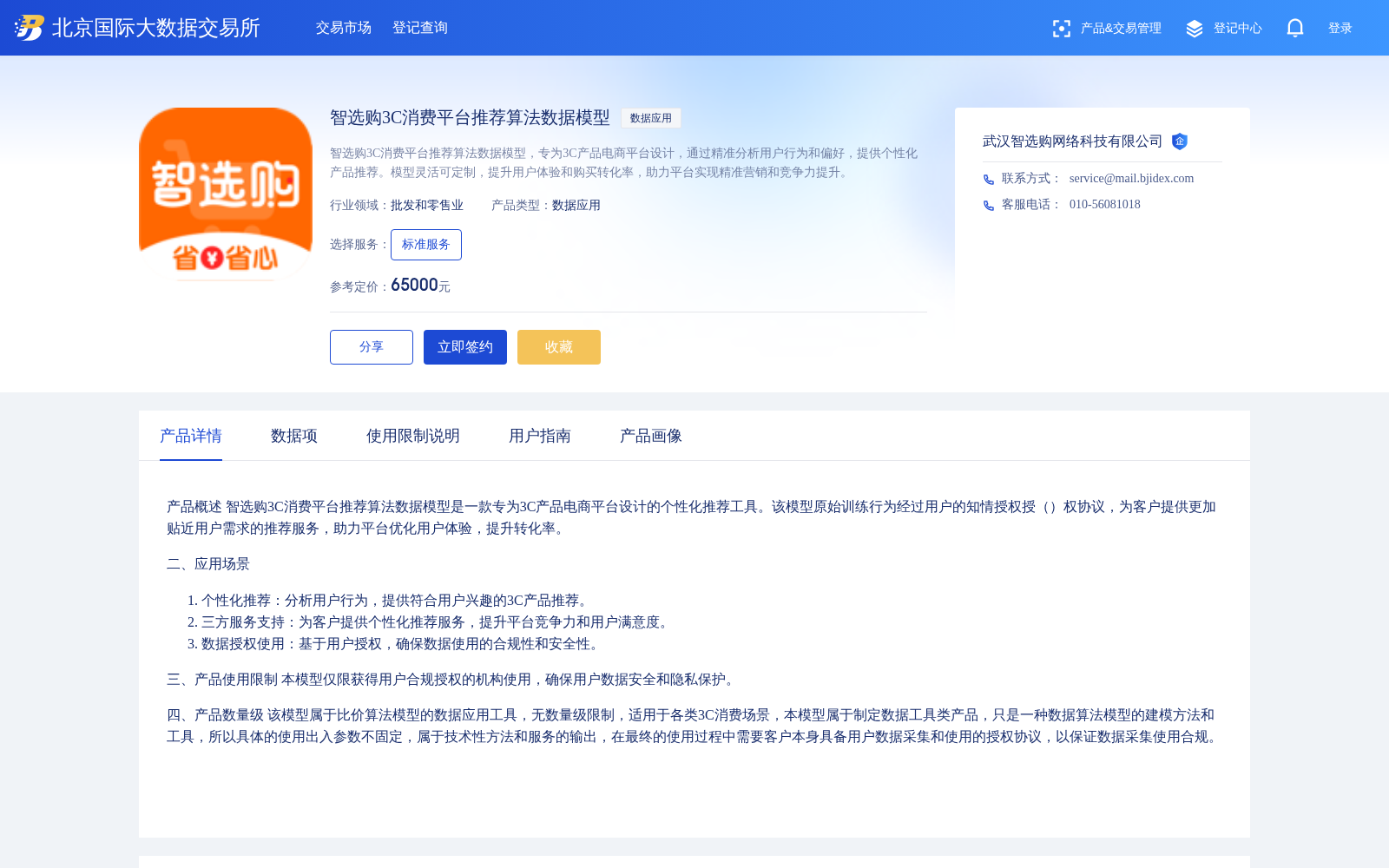Switch to the 产品画像 tab
Screen dimensions: 1389x868
(x=651, y=436)
